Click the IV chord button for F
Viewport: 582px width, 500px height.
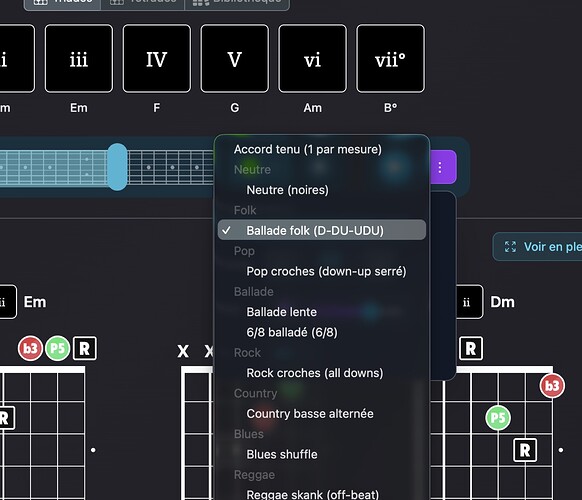(157, 59)
